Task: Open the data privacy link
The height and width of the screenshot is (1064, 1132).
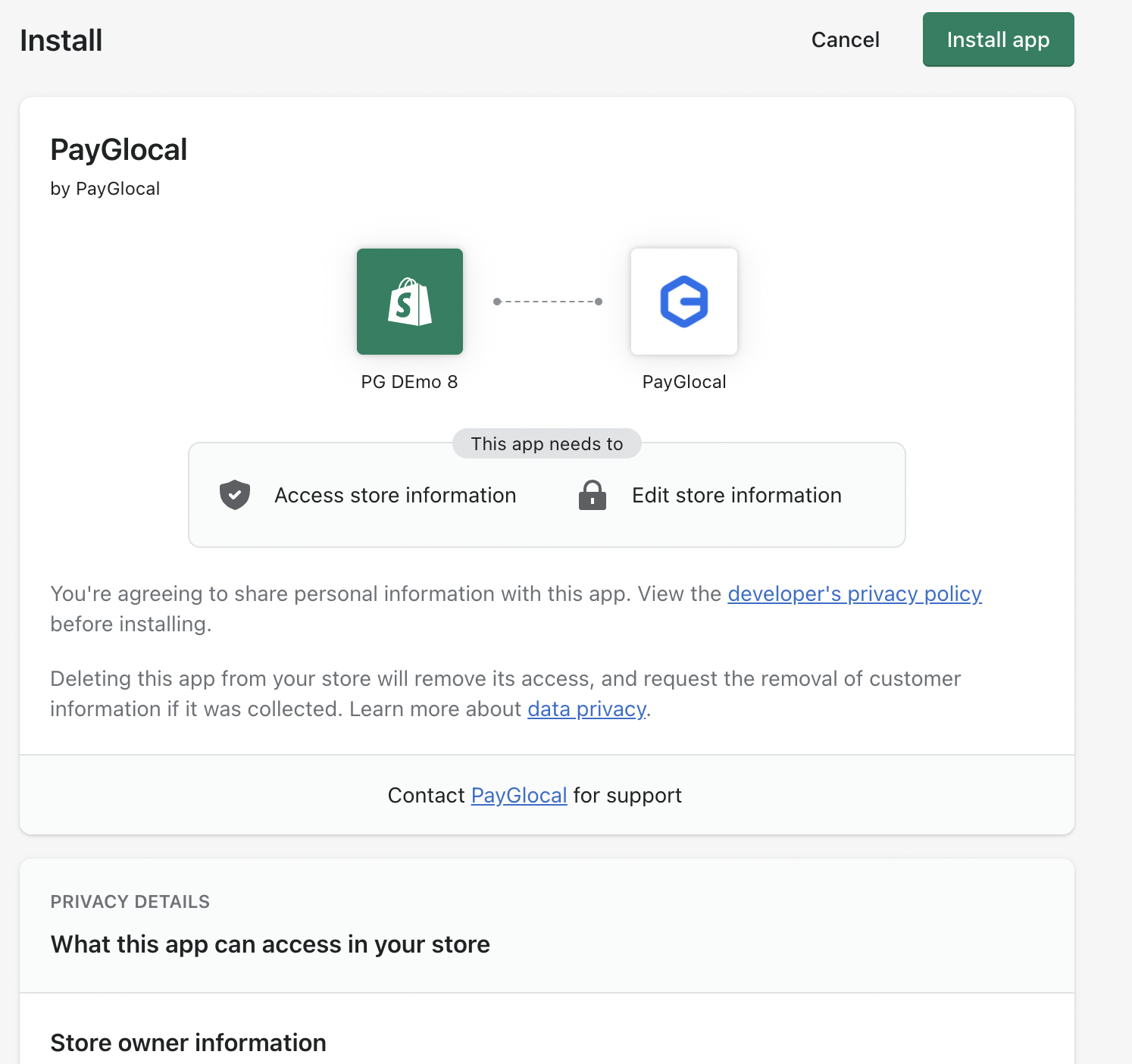Action: point(587,709)
